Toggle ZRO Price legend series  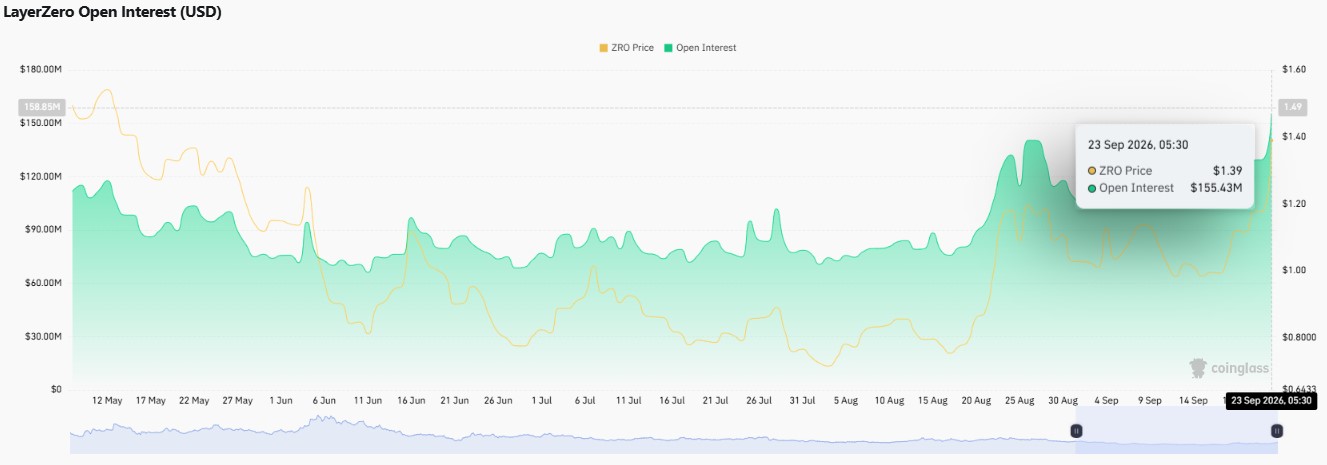click(626, 48)
